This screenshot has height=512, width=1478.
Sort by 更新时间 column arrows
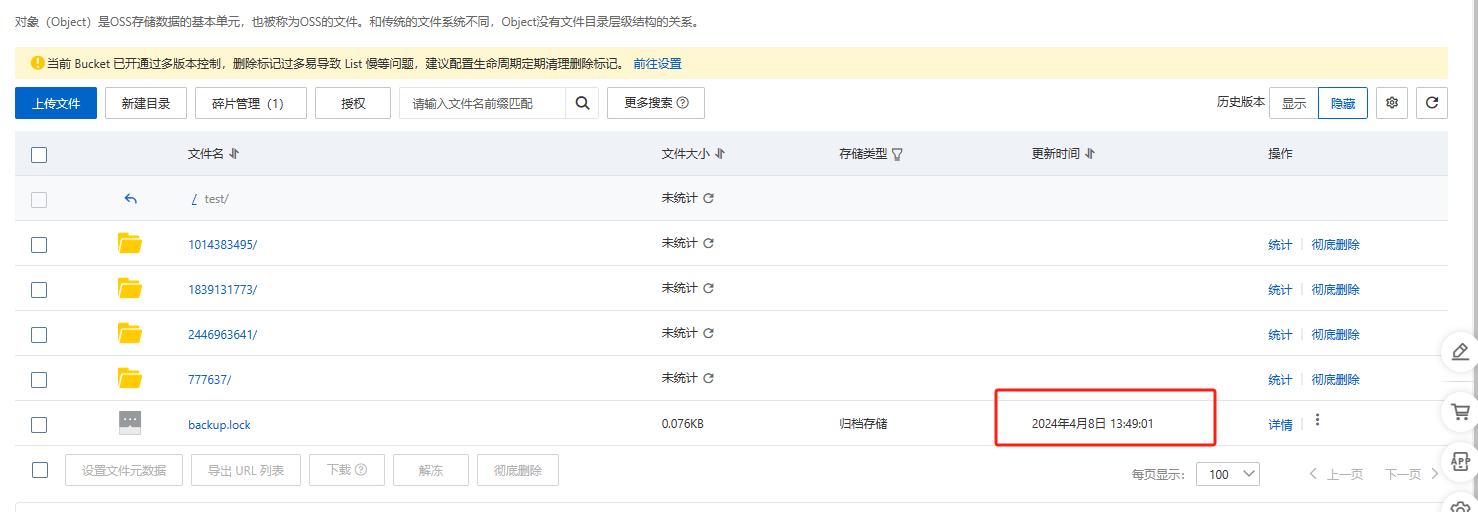pos(1090,154)
